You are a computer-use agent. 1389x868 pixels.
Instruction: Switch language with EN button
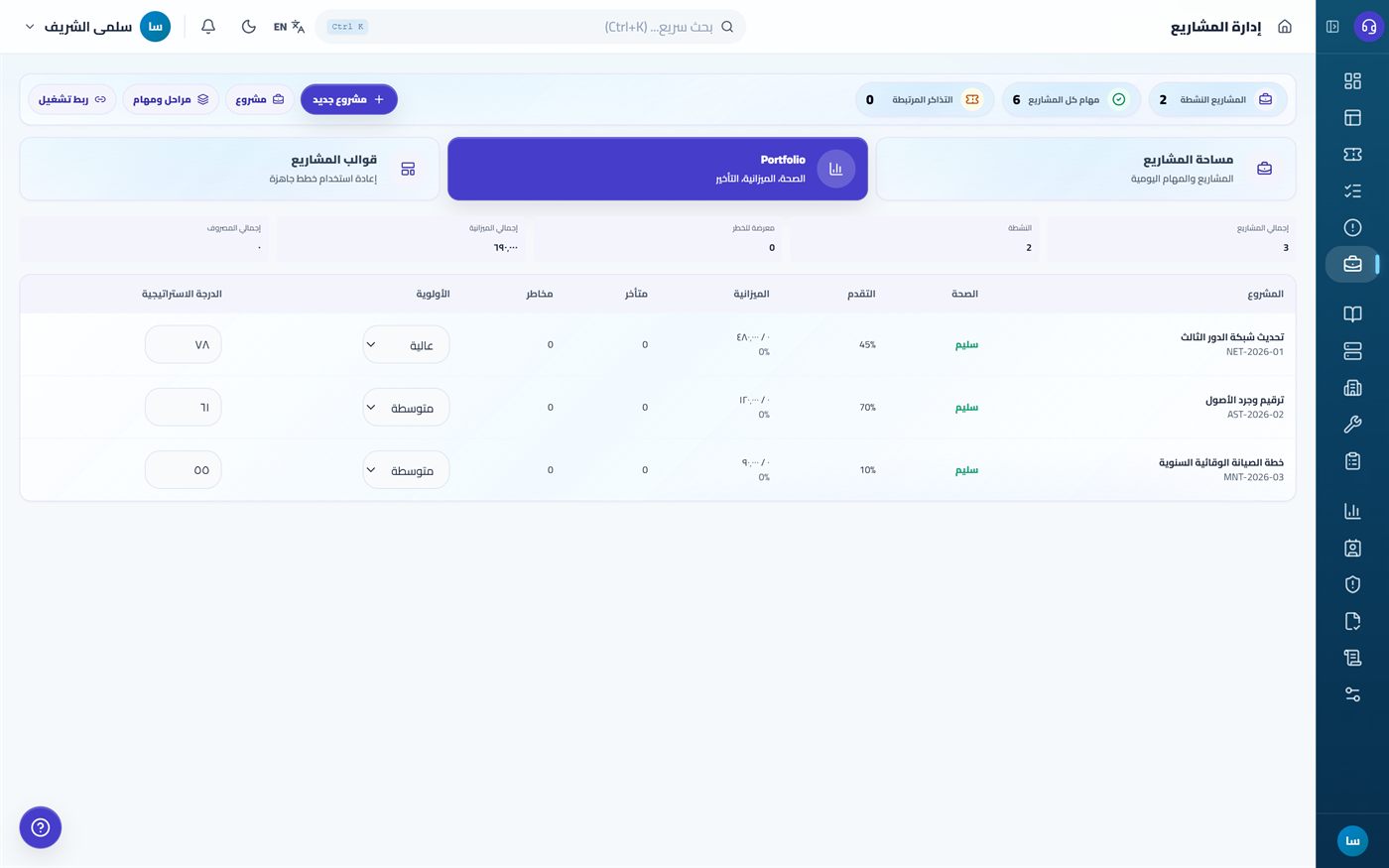point(289,27)
